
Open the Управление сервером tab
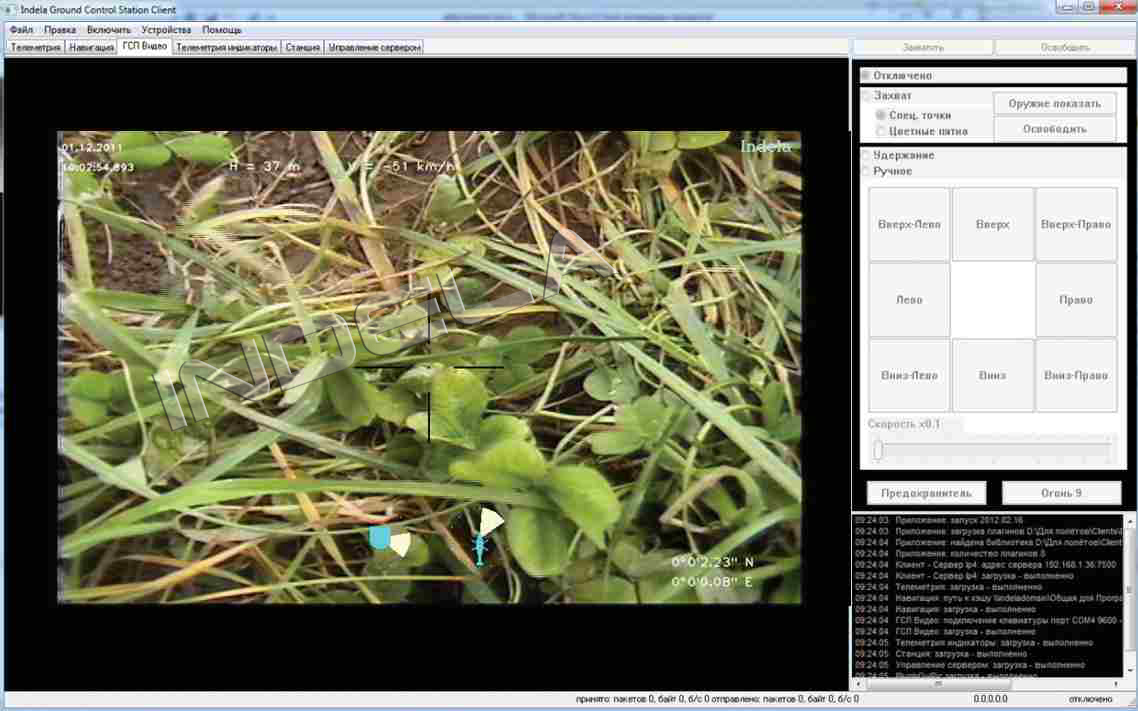click(375, 47)
